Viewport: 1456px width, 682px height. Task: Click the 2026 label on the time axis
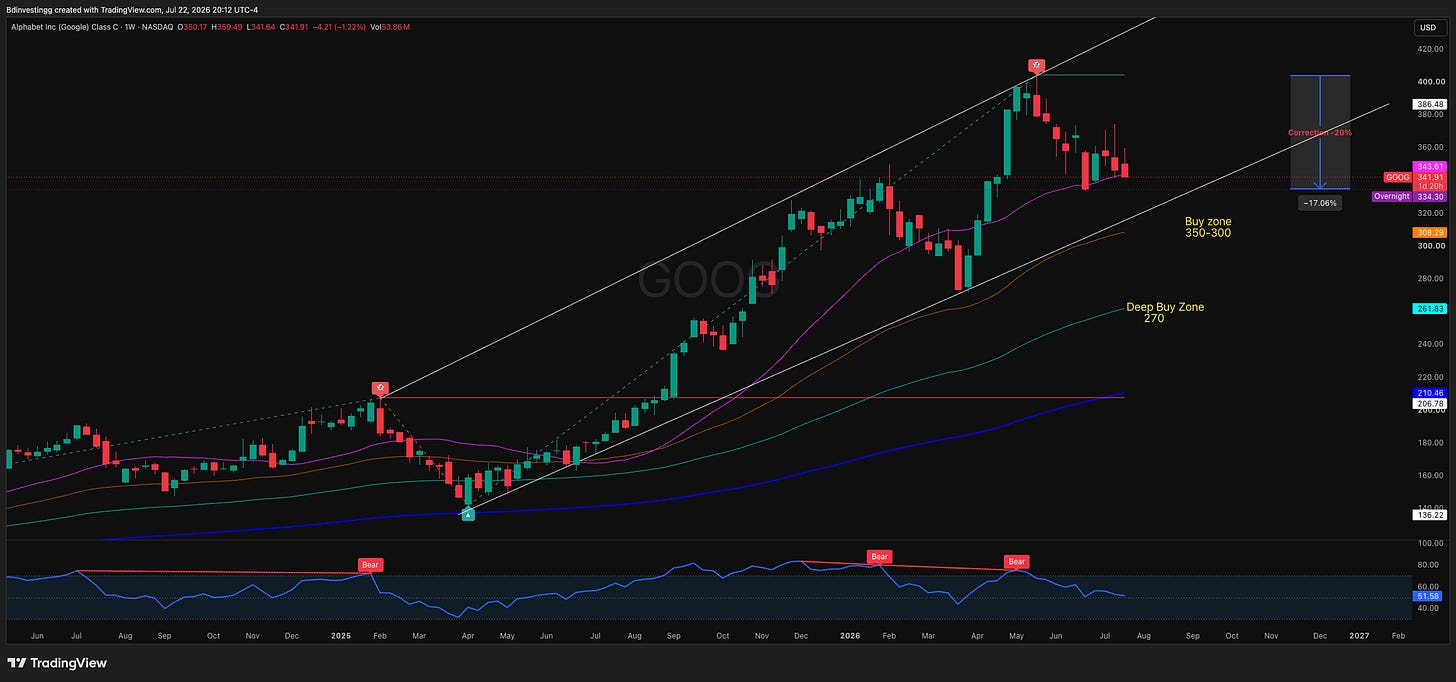[x=850, y=634]
